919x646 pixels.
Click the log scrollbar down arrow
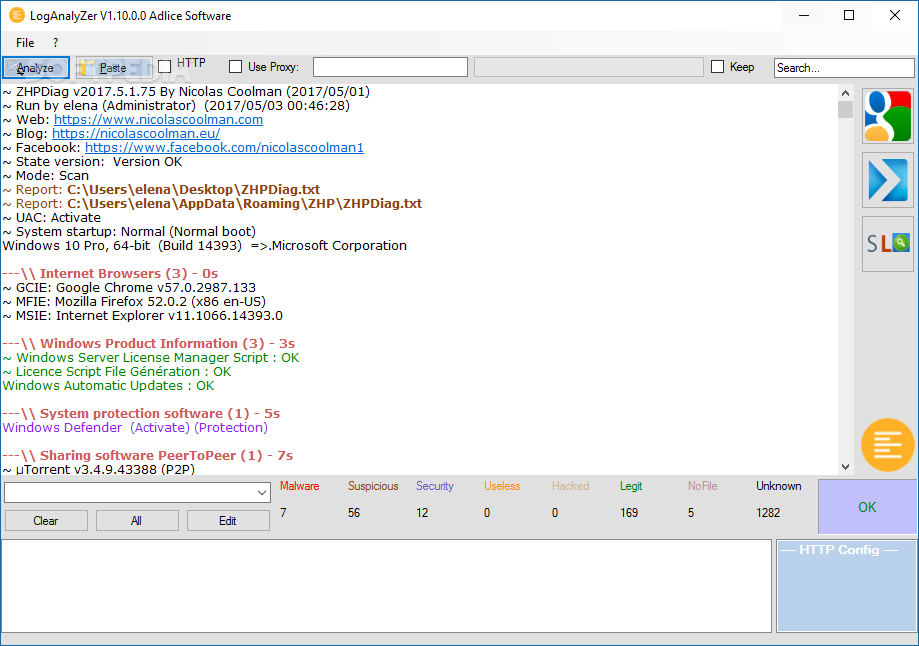click(x=845, y=467)
